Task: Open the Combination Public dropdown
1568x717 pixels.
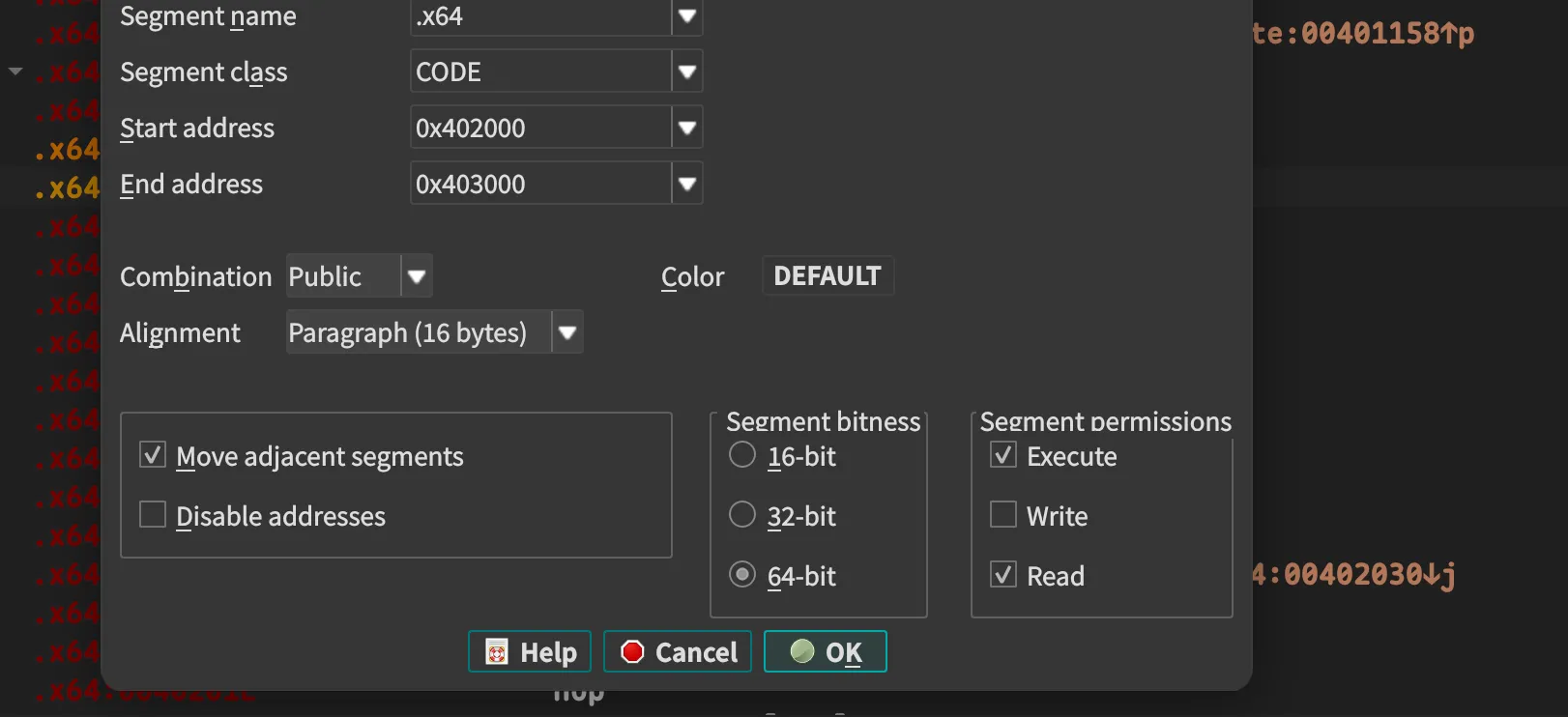Action: point(417,277)
